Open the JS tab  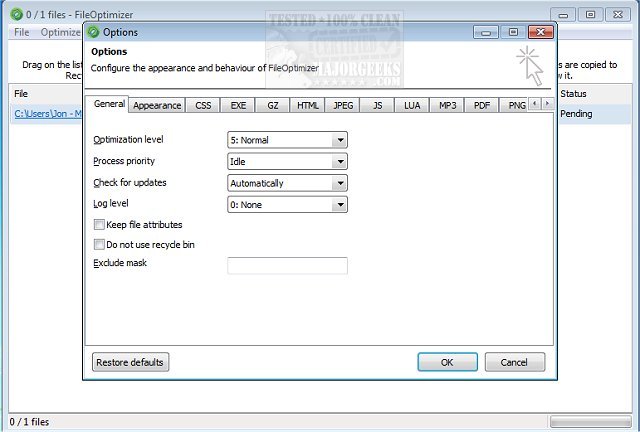378,105
